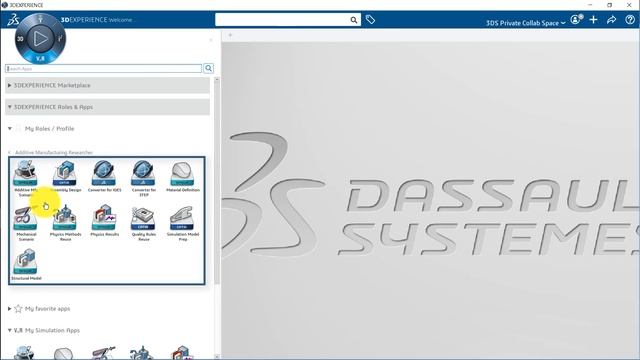Viewport: 640px width, 360px height.
Task: Click scrollbar up arrow in apps panel
Action: point(217,80)
